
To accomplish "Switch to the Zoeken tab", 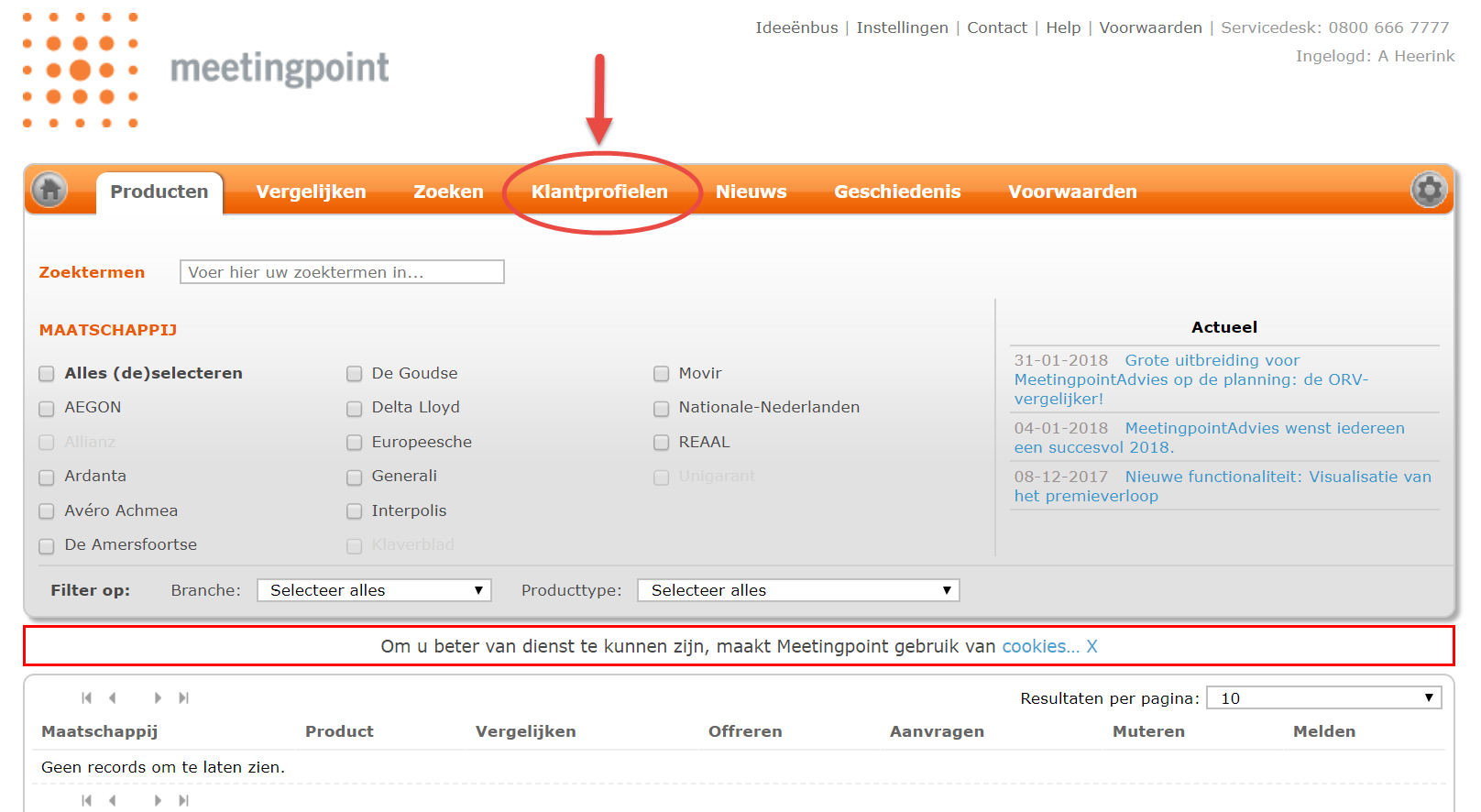I will pos(448,192).
